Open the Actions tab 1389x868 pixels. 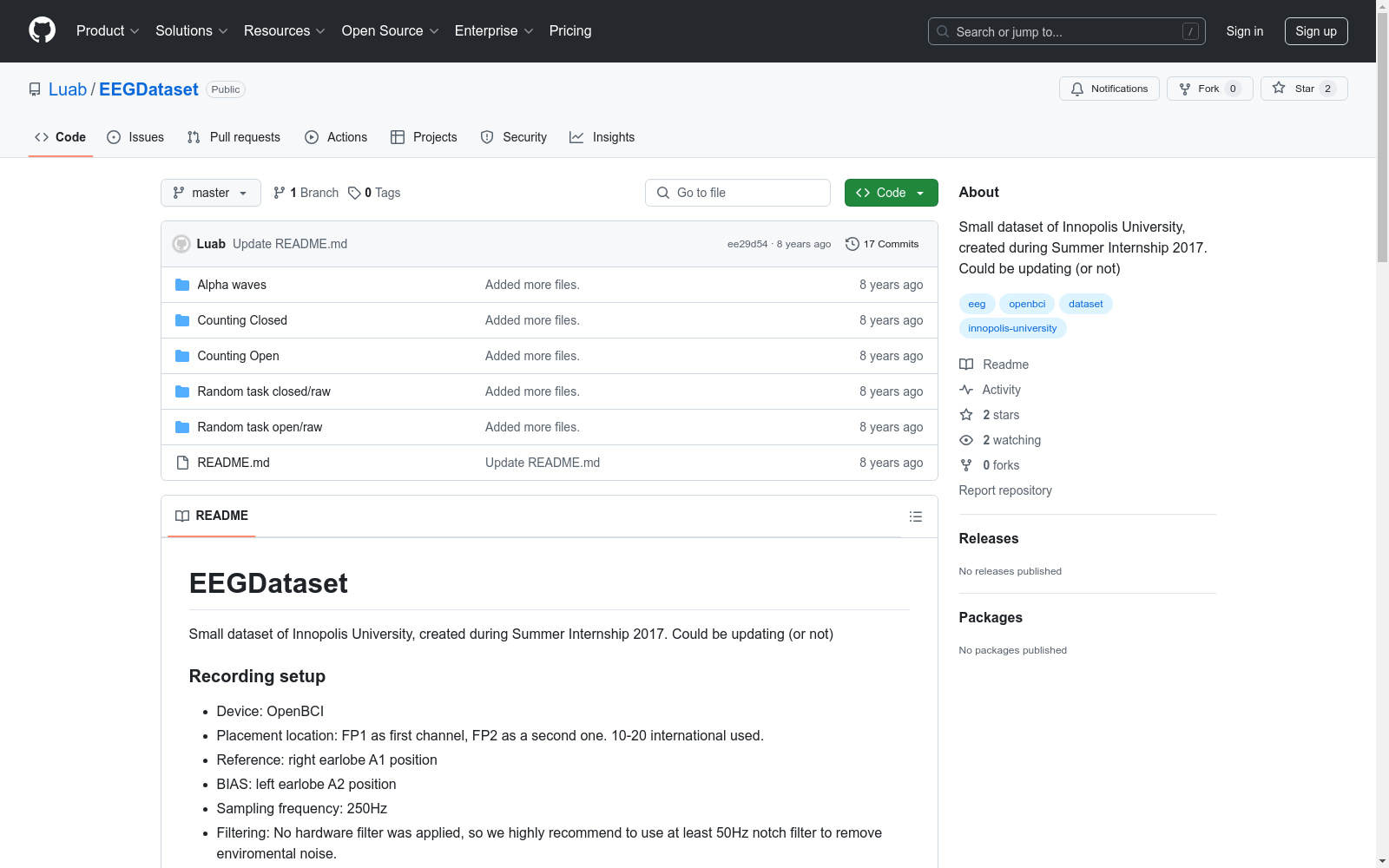[336, 137]
